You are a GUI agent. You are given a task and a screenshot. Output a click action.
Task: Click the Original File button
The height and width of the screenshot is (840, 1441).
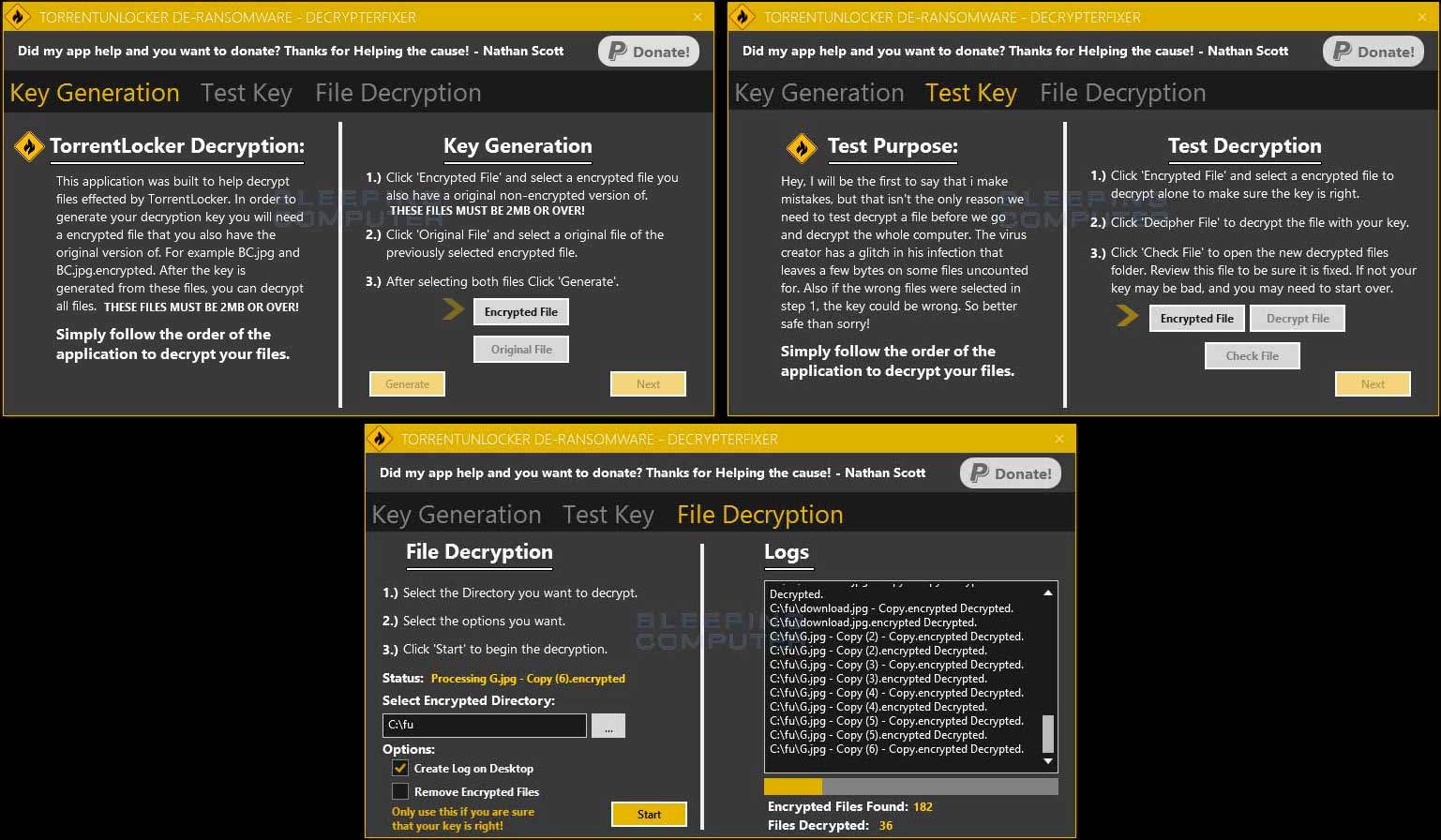coord(521,350)
